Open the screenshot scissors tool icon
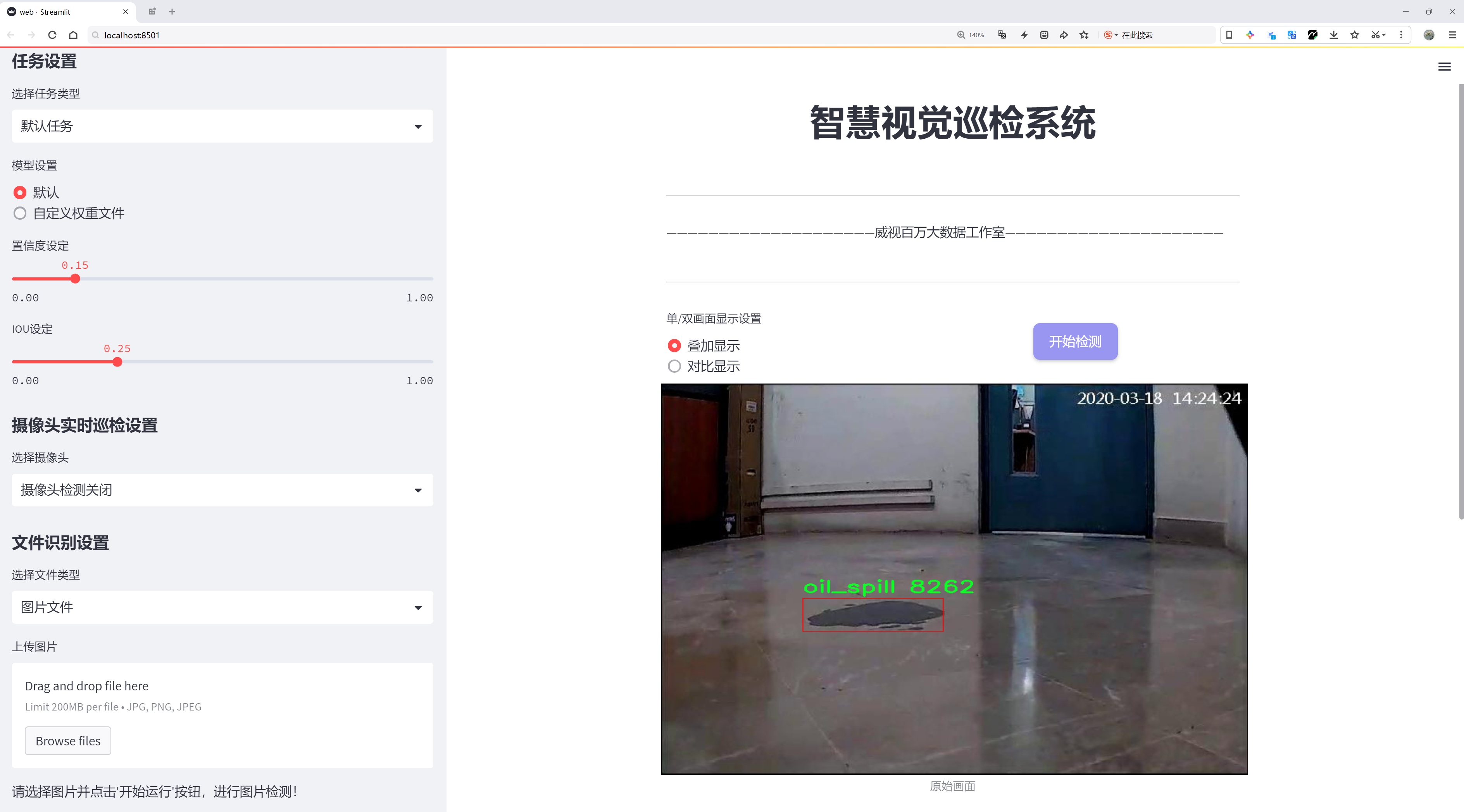 coord(1375,35)
